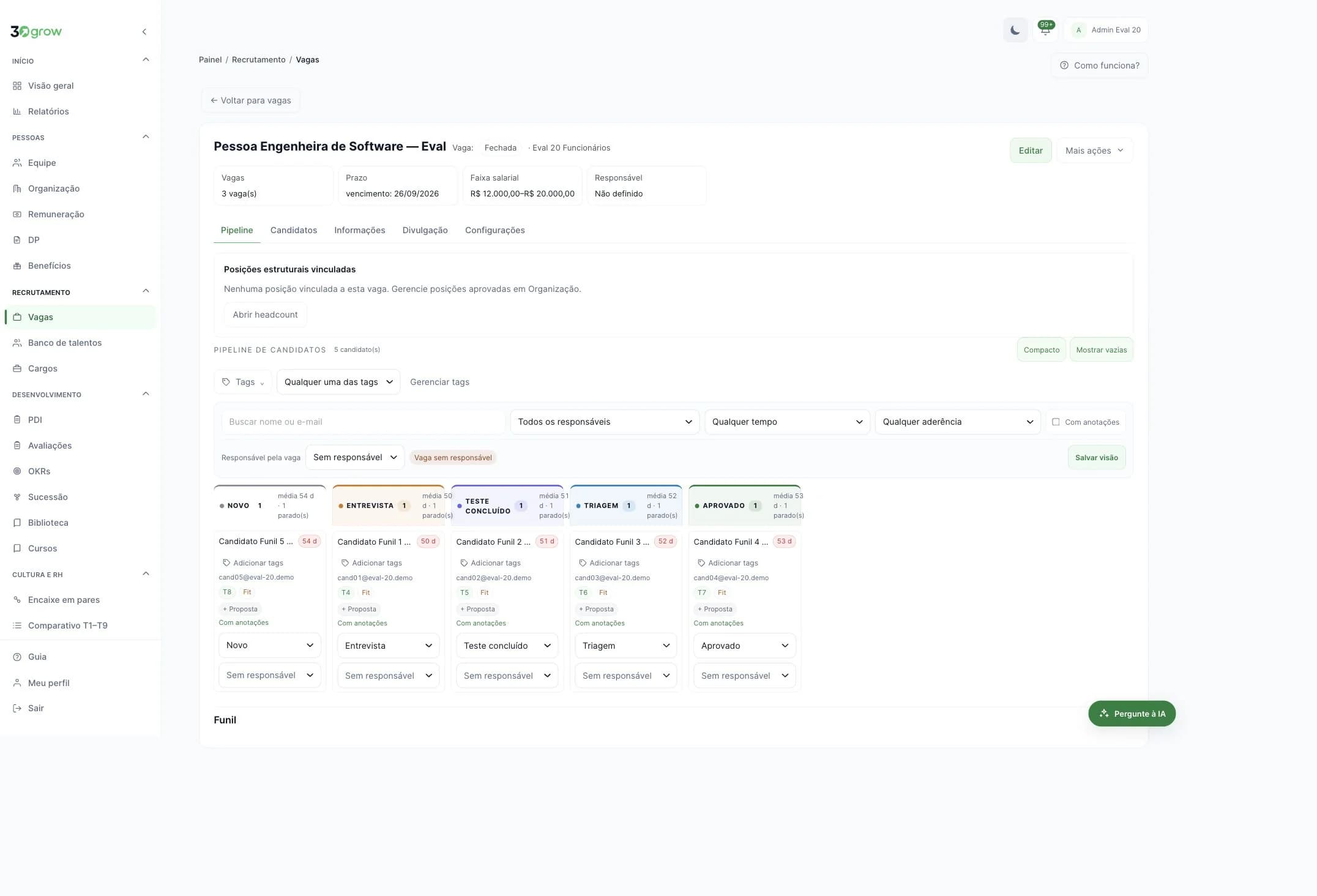This screenshot has width=1317, height=896.
Task: Open Encaixe em pares
Action: tap(80, 600)
